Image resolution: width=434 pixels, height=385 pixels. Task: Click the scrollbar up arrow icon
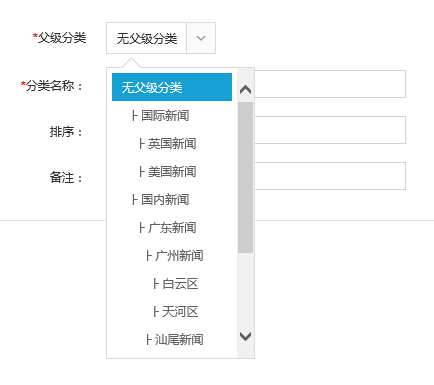coord(246,89)
